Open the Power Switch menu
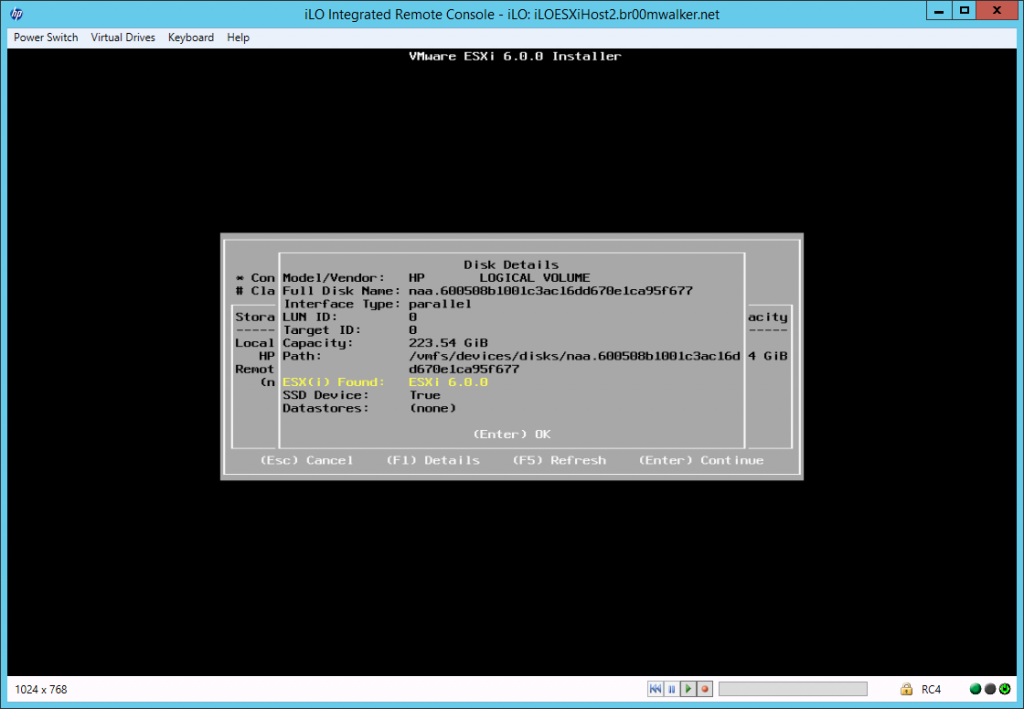The image size is (1024, 709). [x=46, y=37]
